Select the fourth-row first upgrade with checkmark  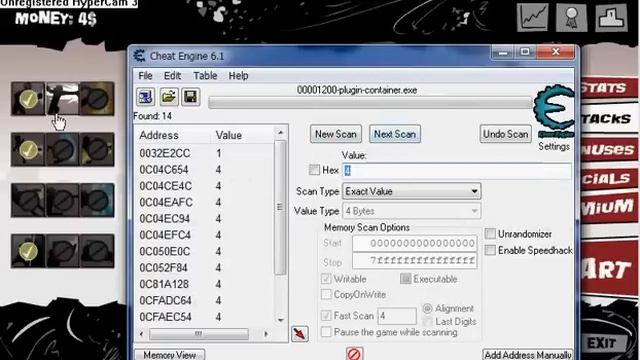(28, 251)
